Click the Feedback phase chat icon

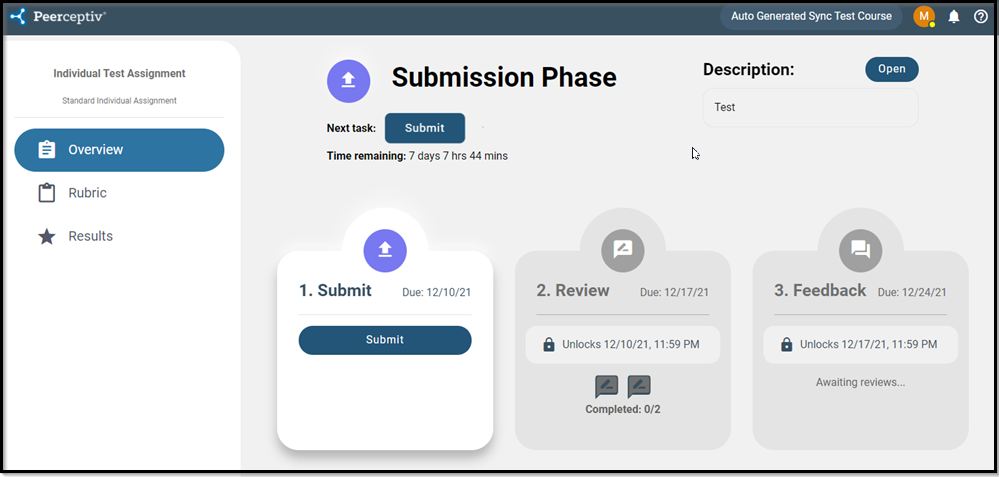(860, 250)
